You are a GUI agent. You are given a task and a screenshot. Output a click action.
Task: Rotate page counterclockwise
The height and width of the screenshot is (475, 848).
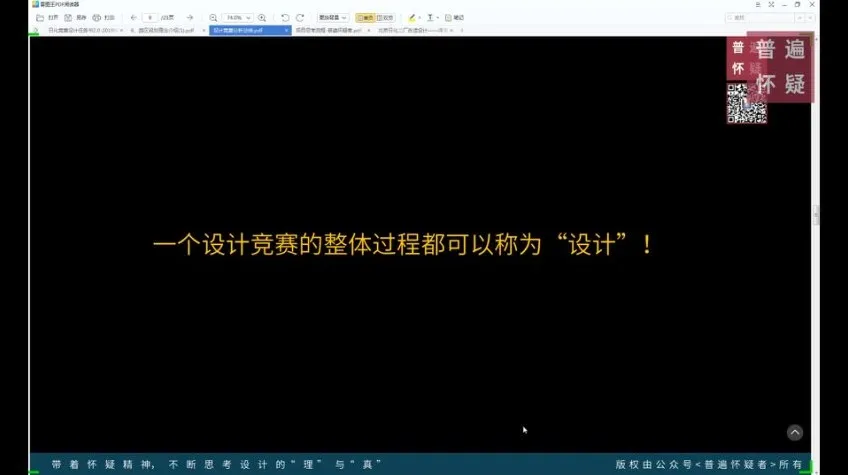pyautogui.click(x=285, y=18)
